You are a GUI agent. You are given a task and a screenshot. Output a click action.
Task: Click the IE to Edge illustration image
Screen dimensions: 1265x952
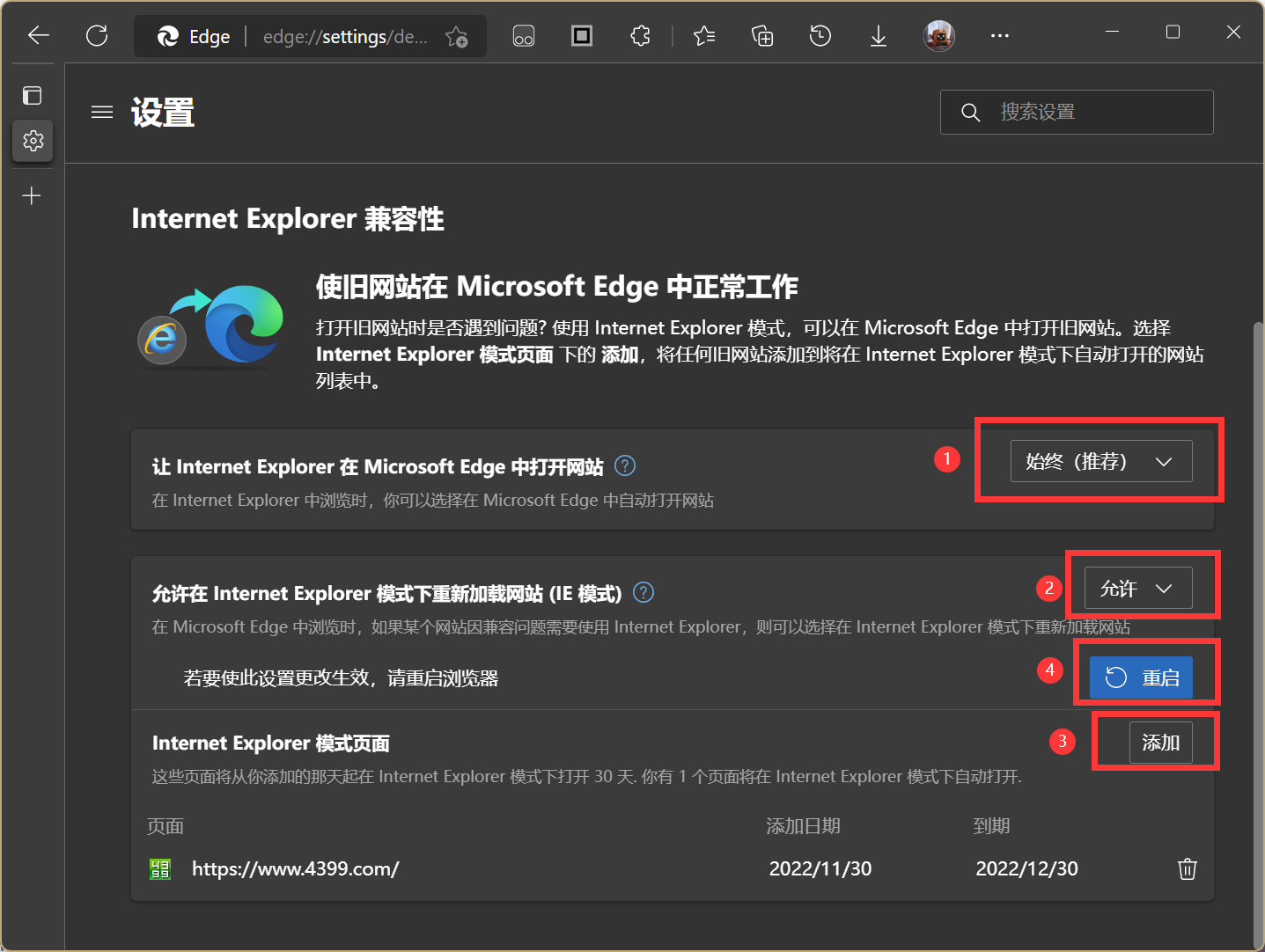[x=211, y=325]
